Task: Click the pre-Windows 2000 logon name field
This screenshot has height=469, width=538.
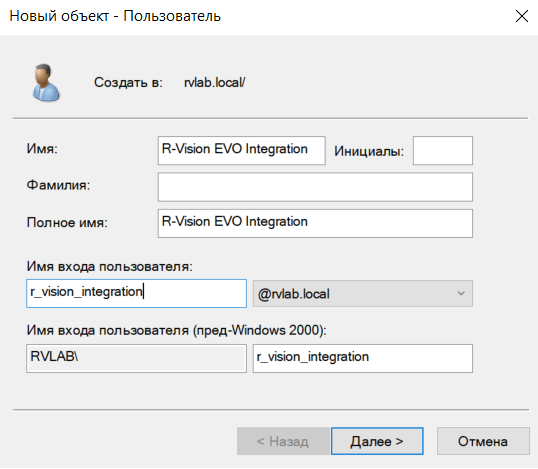Action: tap(363, 359)
